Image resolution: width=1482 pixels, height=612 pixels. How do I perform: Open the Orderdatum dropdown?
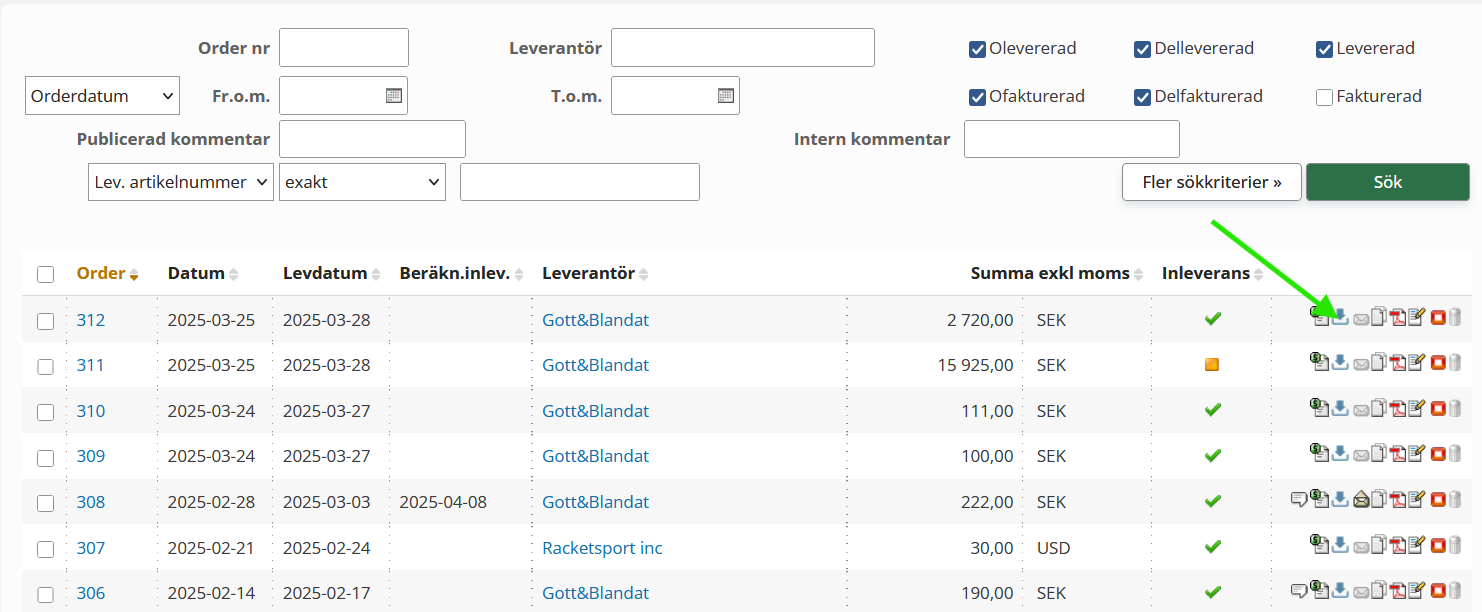coord(102,96)
